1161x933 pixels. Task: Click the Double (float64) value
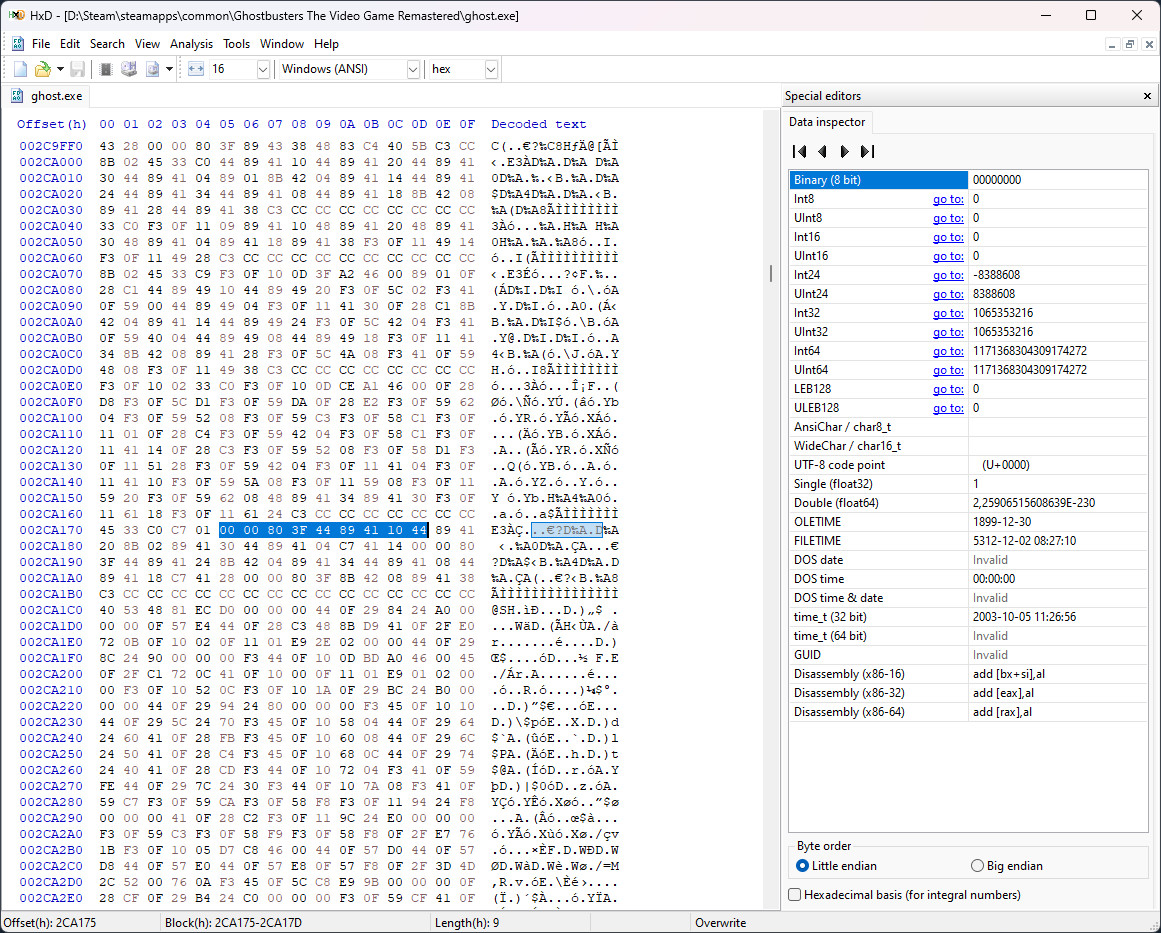click(x=1034, y=504)
